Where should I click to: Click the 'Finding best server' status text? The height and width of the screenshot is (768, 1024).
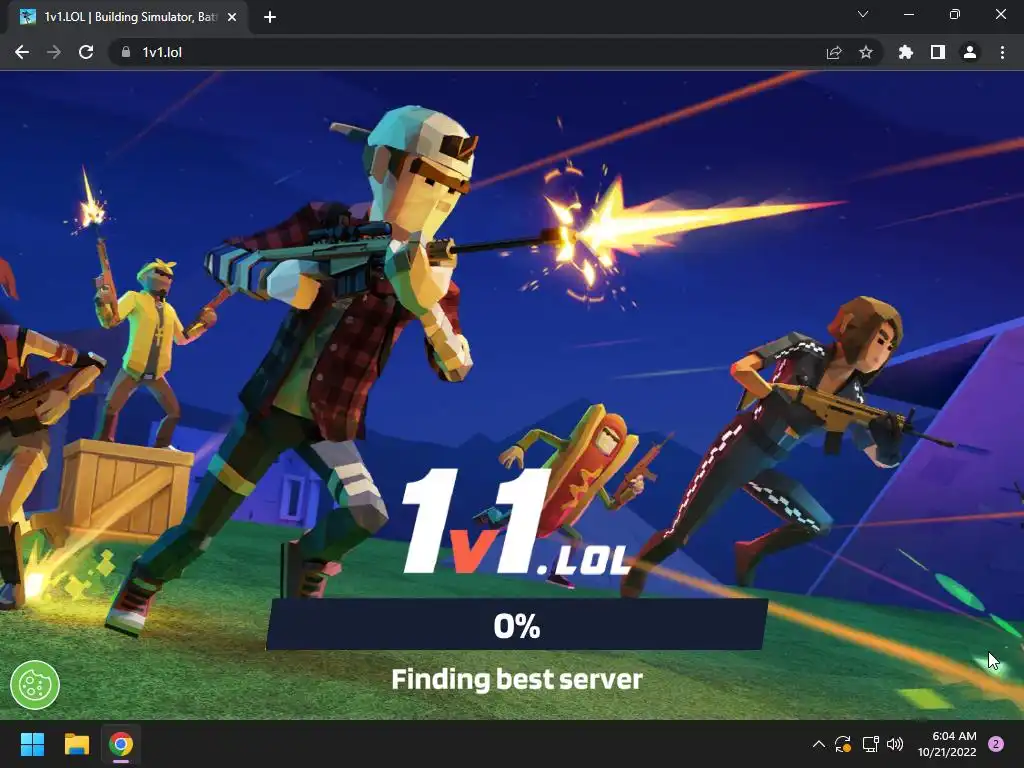pyautogui.click(x=517, y=679)
